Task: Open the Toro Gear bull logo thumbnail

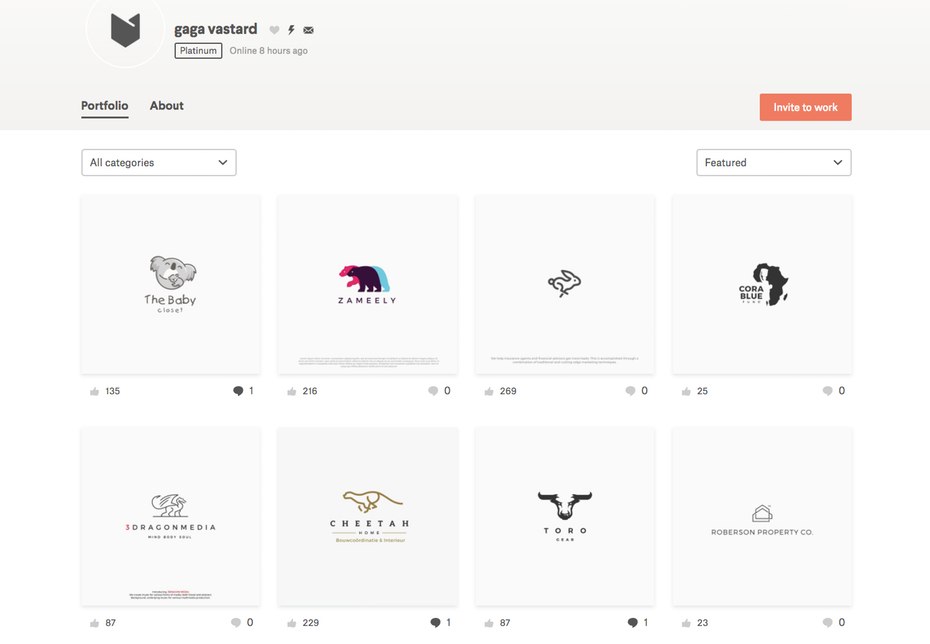Action: pos(565,517)
